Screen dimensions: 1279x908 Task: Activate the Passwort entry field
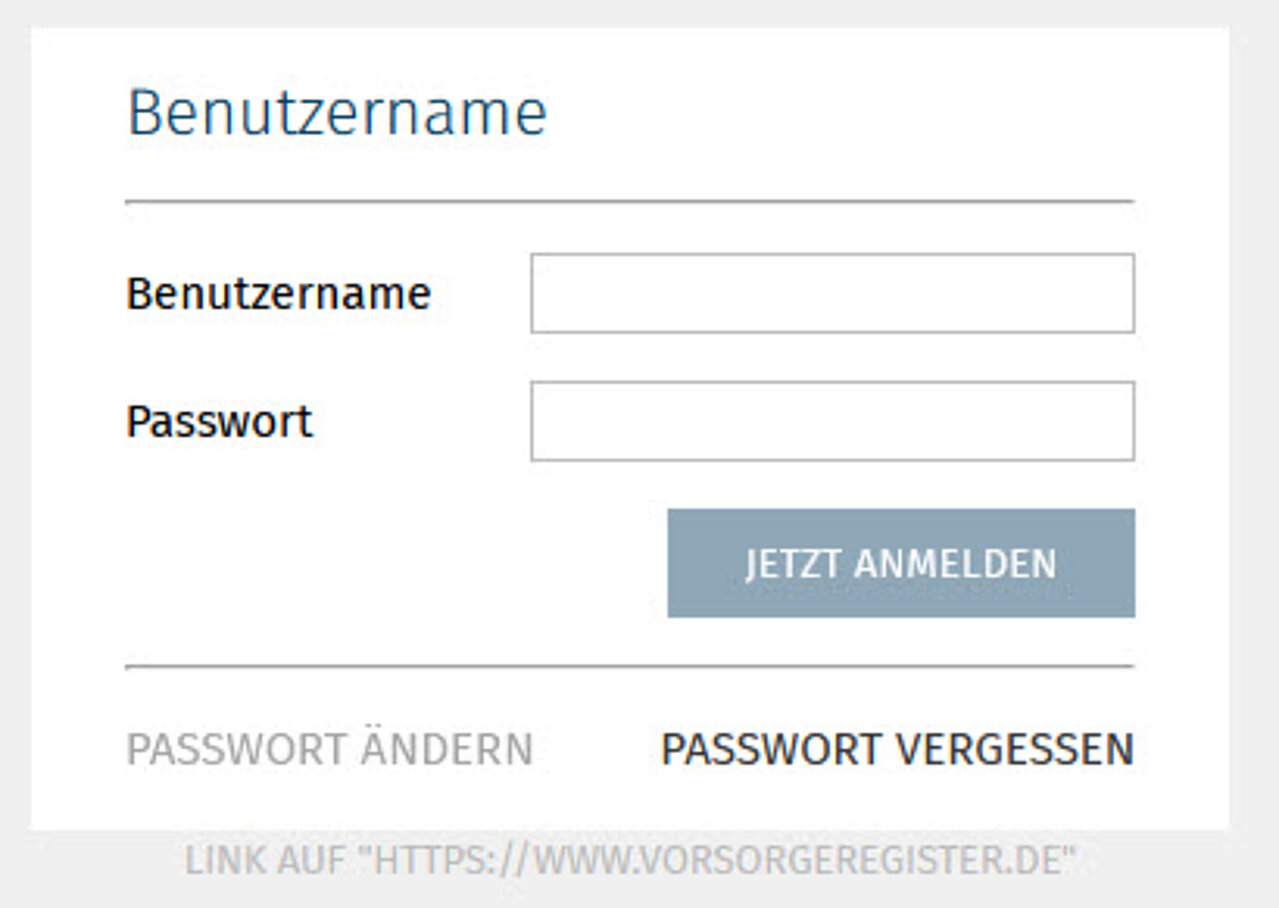pos(830,420)
